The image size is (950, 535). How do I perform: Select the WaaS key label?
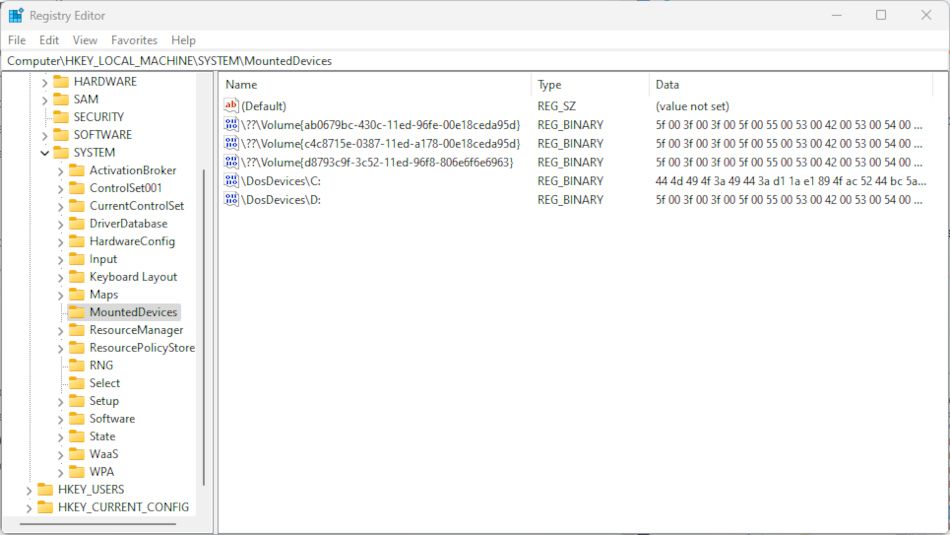[x=104, y=454]
